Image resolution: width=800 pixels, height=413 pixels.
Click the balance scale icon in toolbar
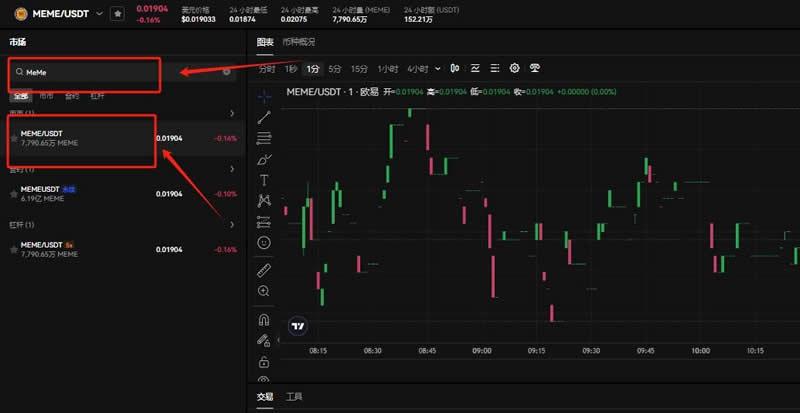(534, 68)
